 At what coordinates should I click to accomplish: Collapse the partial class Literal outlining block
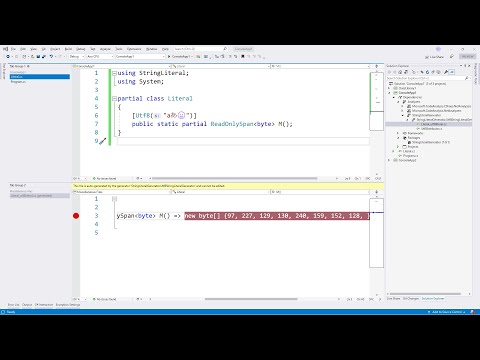(114, 98)
